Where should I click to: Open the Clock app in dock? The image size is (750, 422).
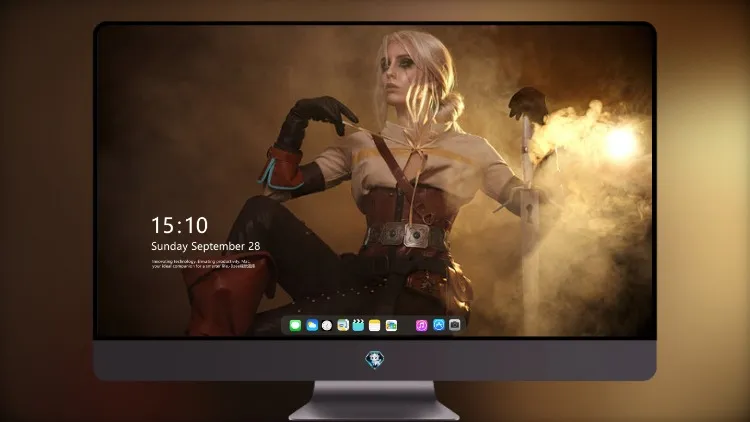[x=327, y=325]
